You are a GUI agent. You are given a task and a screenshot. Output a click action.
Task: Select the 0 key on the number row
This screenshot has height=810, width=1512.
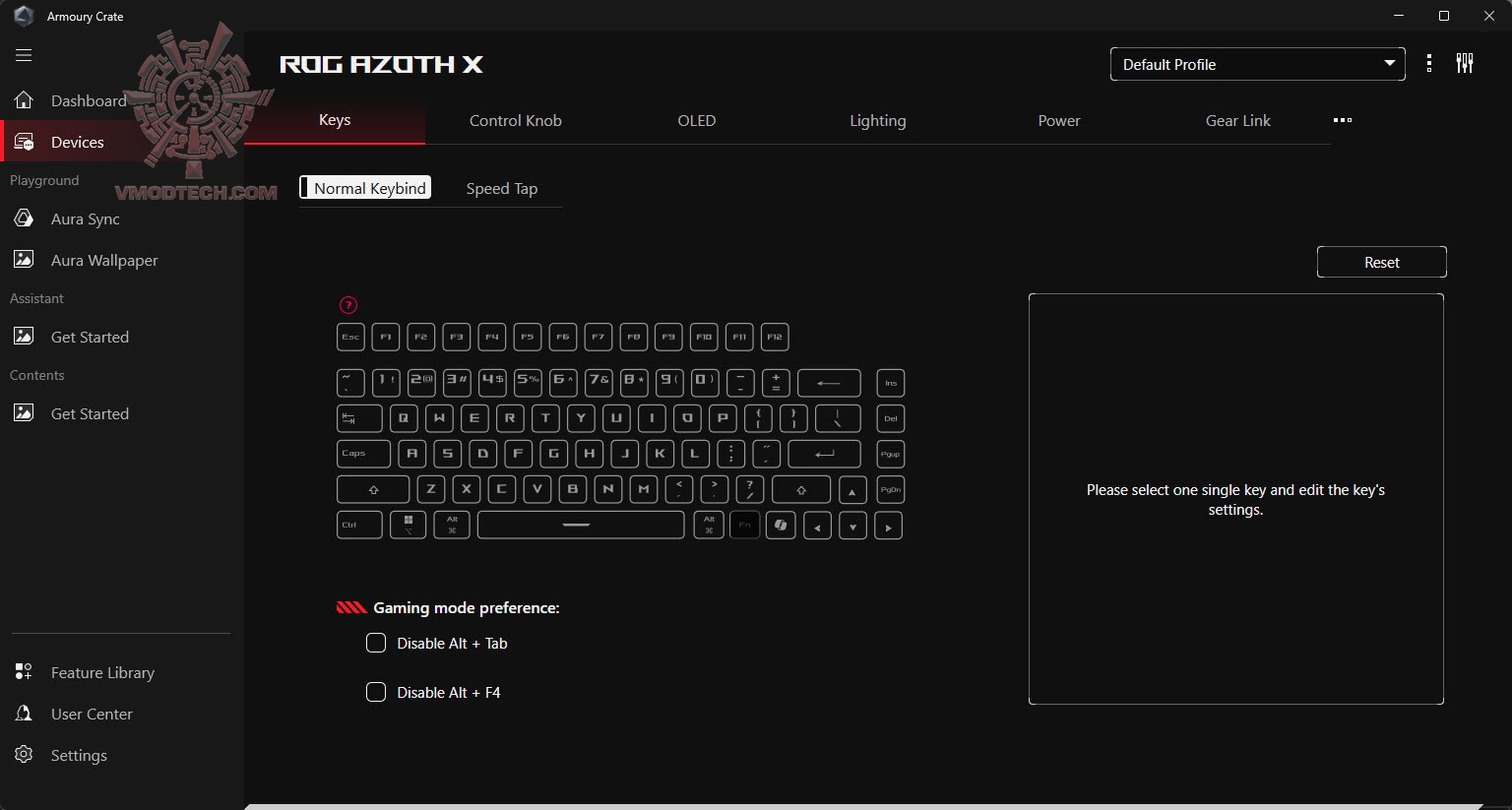pos(705,383)
